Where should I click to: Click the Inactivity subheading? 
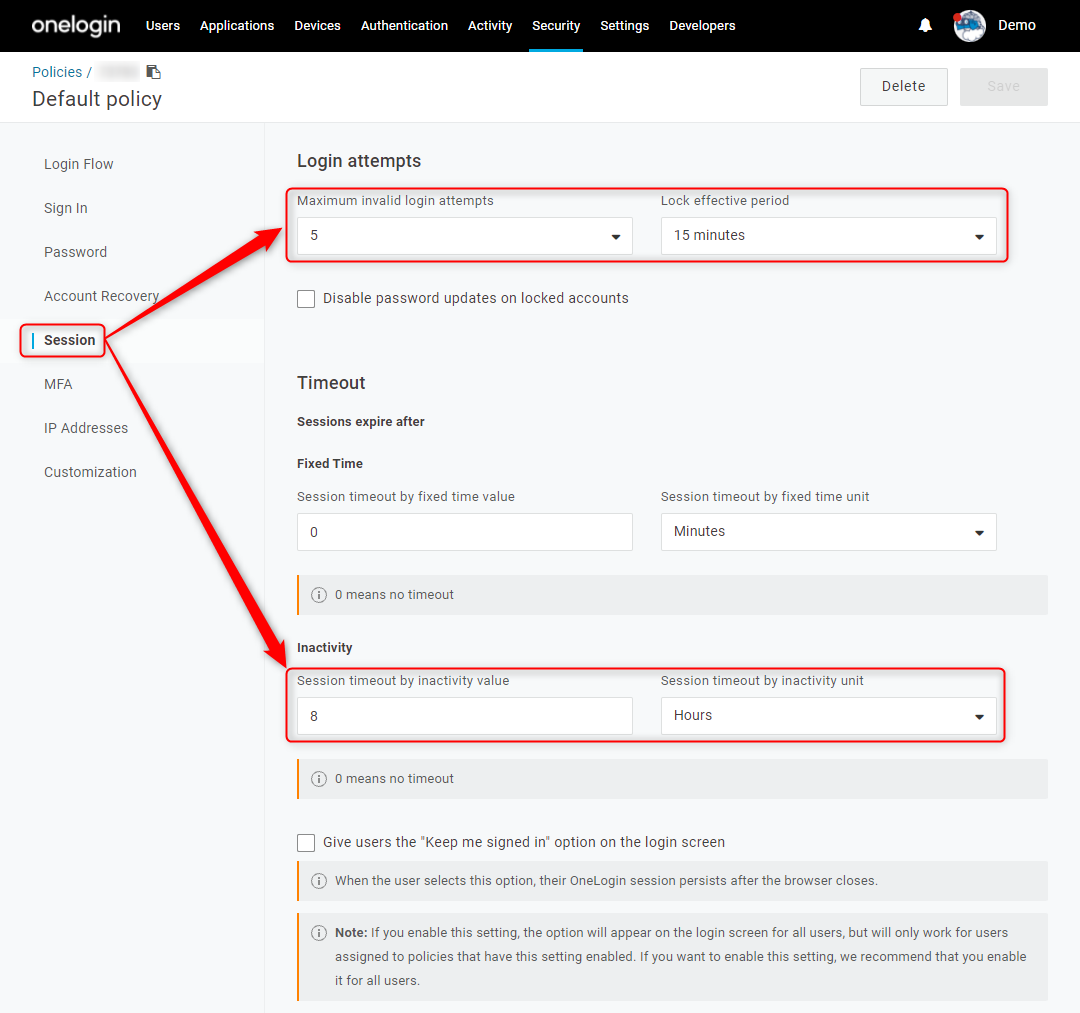tap(324, 648)
